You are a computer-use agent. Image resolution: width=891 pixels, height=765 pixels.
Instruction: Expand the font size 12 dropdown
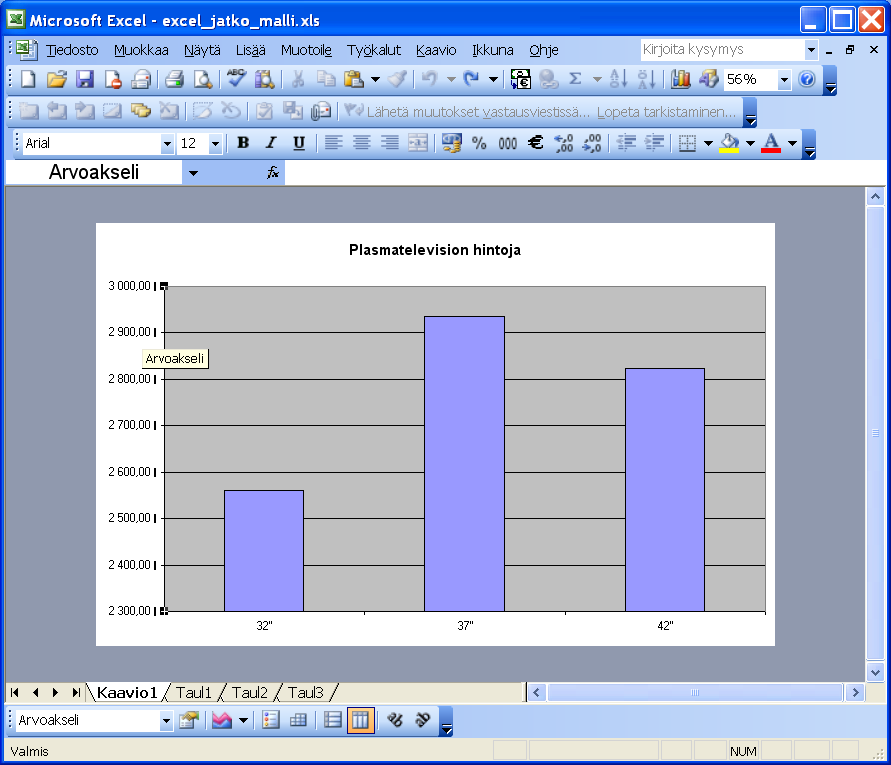click(215, 144)
